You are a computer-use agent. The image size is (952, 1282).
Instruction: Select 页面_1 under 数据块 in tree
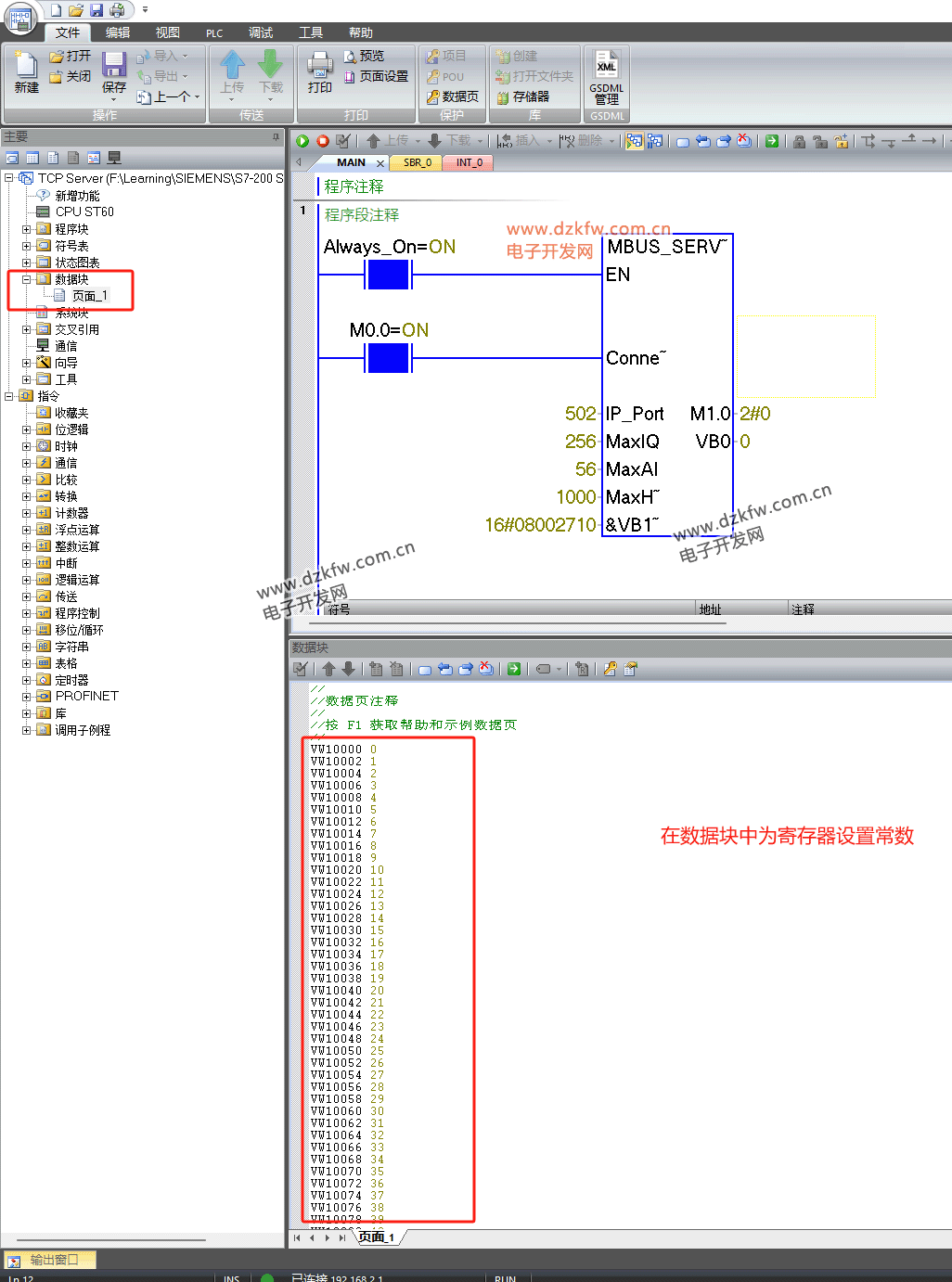[x=89, y=296]
